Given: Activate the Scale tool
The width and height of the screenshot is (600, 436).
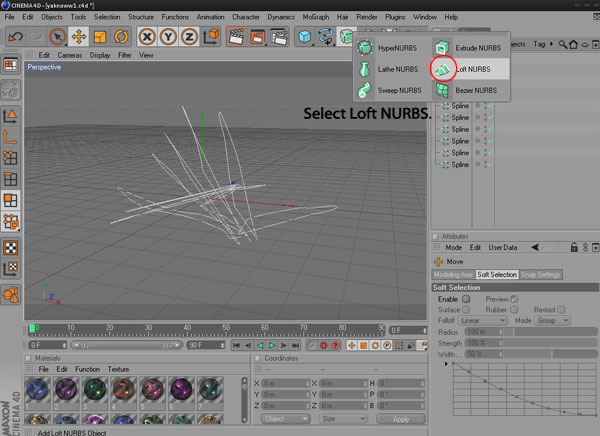Looking at the screenshot, I should (x=100, y=37).
